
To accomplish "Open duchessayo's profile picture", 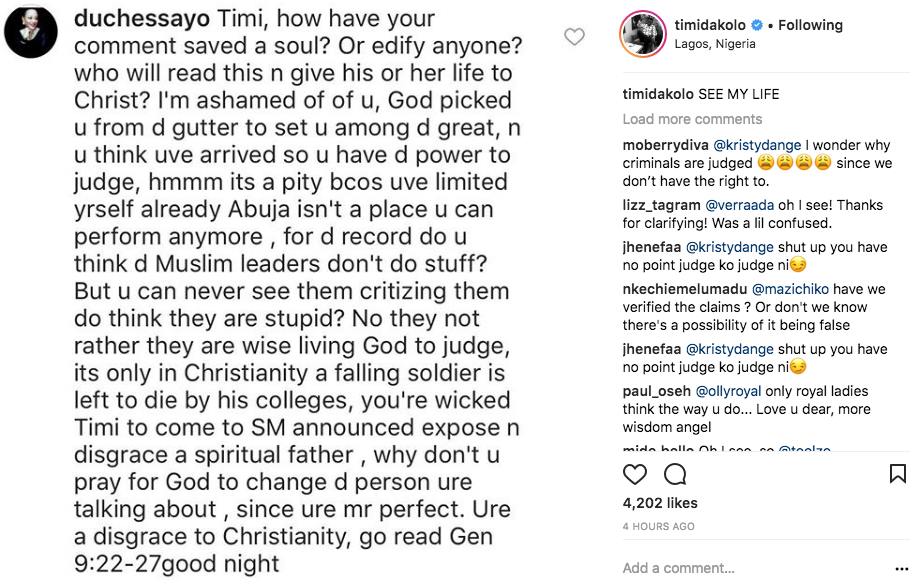I will 32,33.
